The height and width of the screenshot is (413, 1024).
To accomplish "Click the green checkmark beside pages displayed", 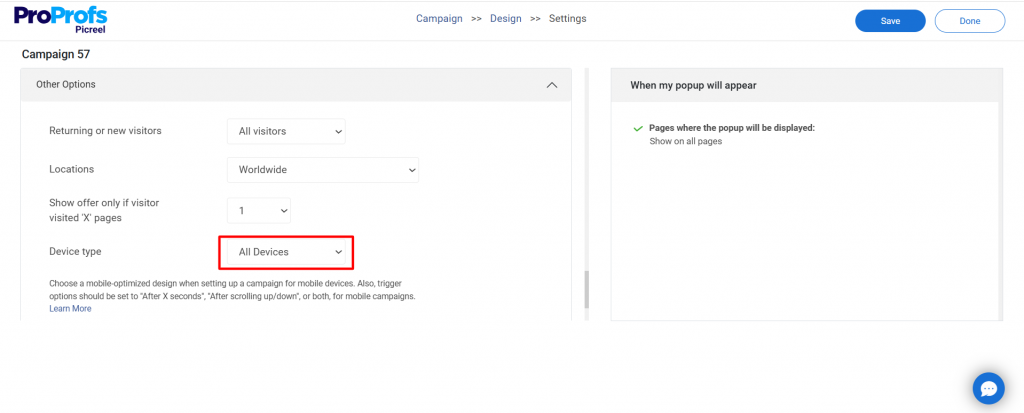I will coord(637,129).
